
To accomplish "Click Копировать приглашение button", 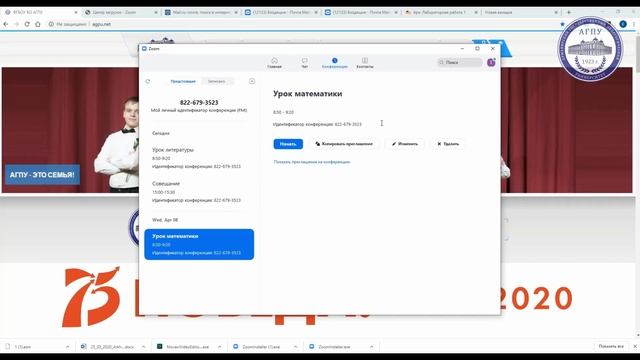I will (x=344, y=144).
